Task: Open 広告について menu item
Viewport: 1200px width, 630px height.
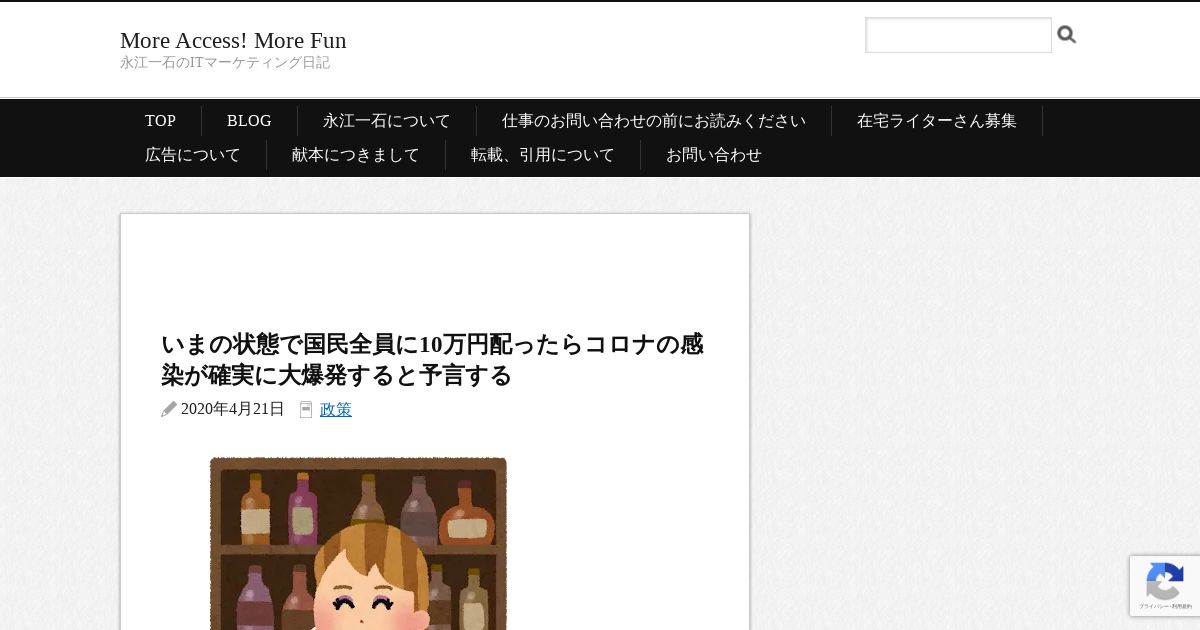Action: [193, 155]
